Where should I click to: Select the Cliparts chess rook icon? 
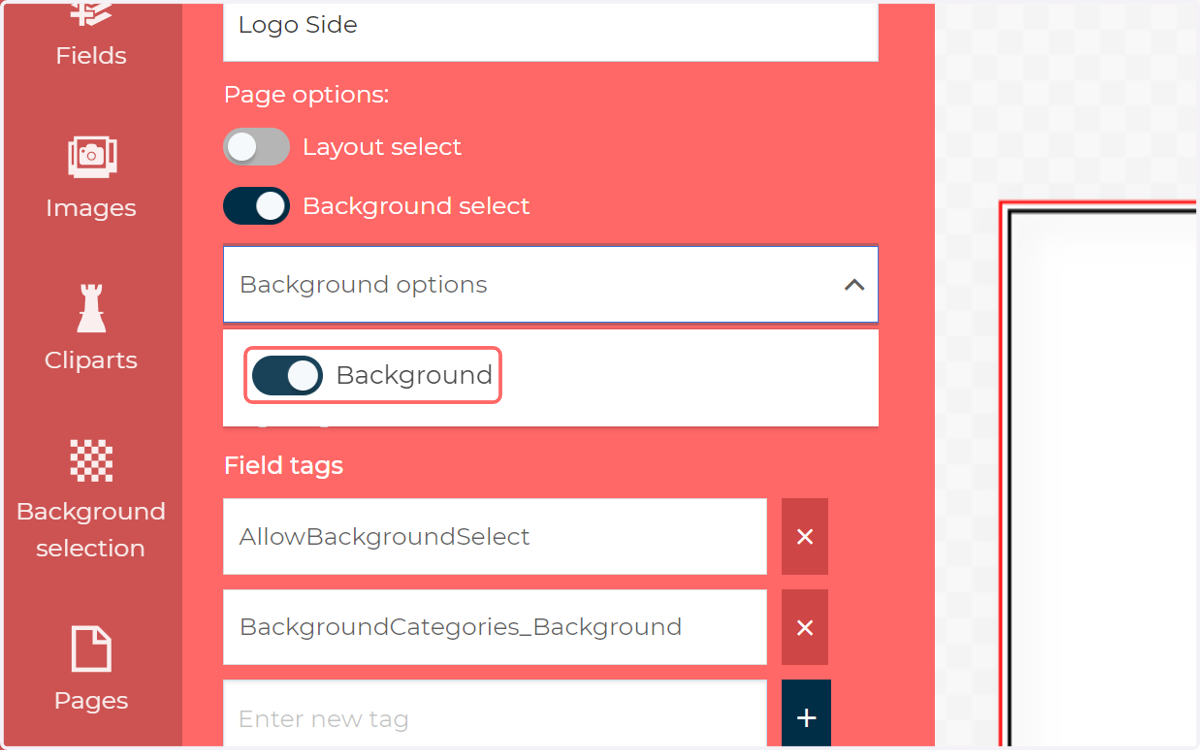[x=91, y=308]
